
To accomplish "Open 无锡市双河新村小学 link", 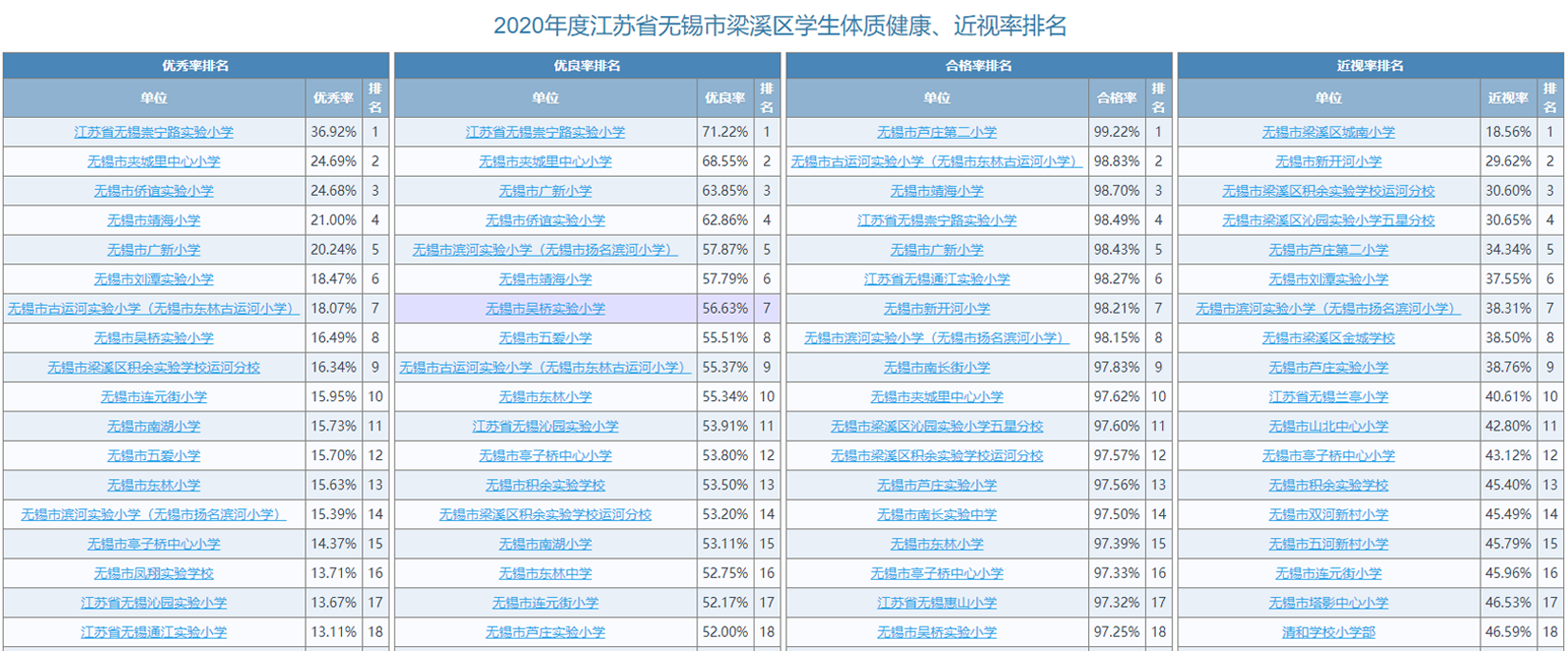I will (x=1329, y=515).
